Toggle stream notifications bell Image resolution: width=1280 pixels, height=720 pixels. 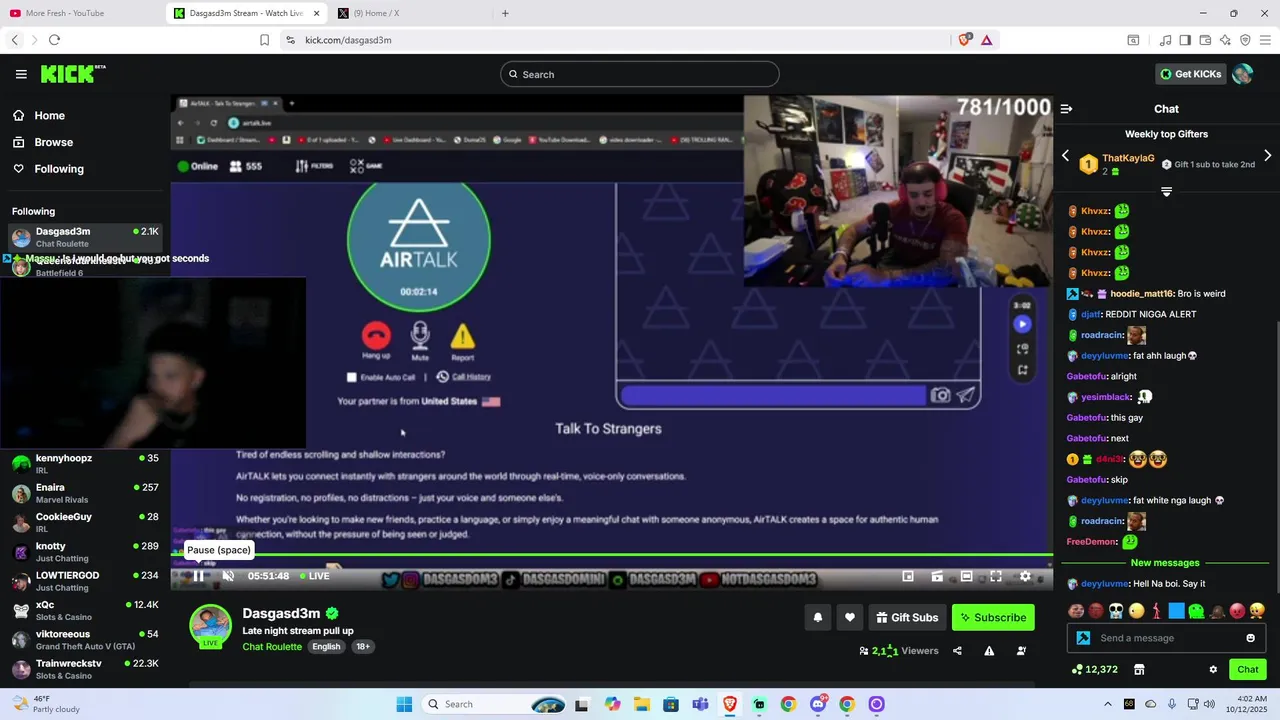click(x=817, y=617)
